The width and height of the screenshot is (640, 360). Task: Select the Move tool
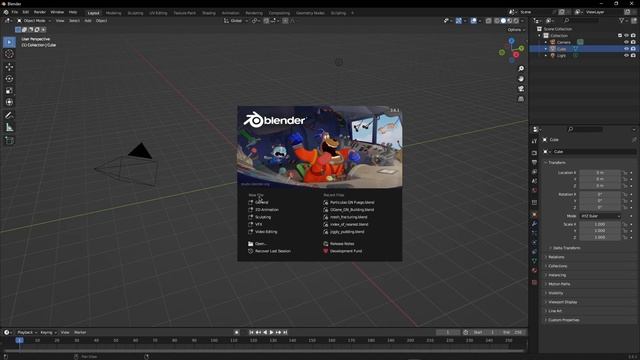[9, 67]
